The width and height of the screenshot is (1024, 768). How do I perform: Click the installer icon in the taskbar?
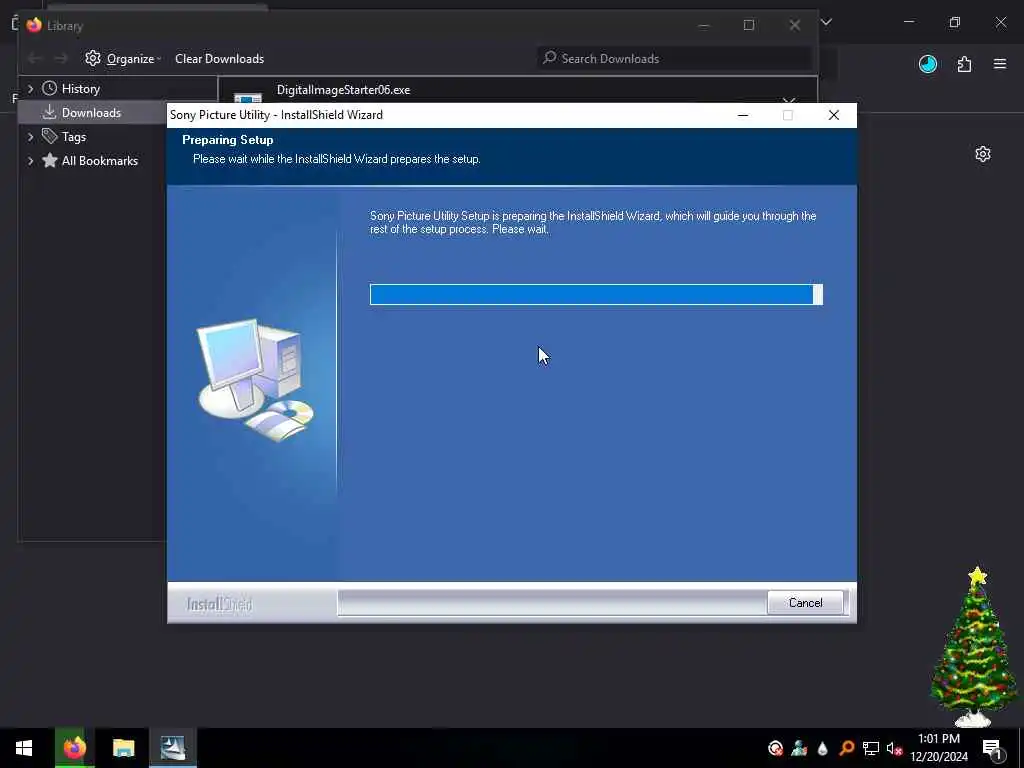(173, 748)
